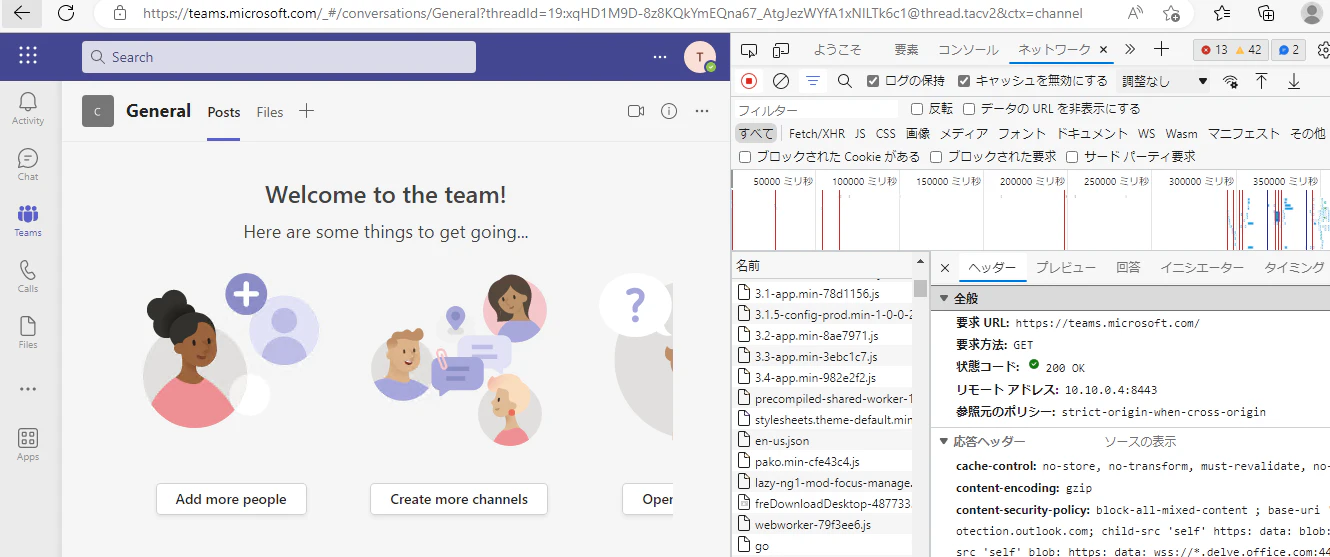Image resolution: width=1330 pixels, height=557 pixels.
Task: Stop recording network log red button
Action: [749, 81]
